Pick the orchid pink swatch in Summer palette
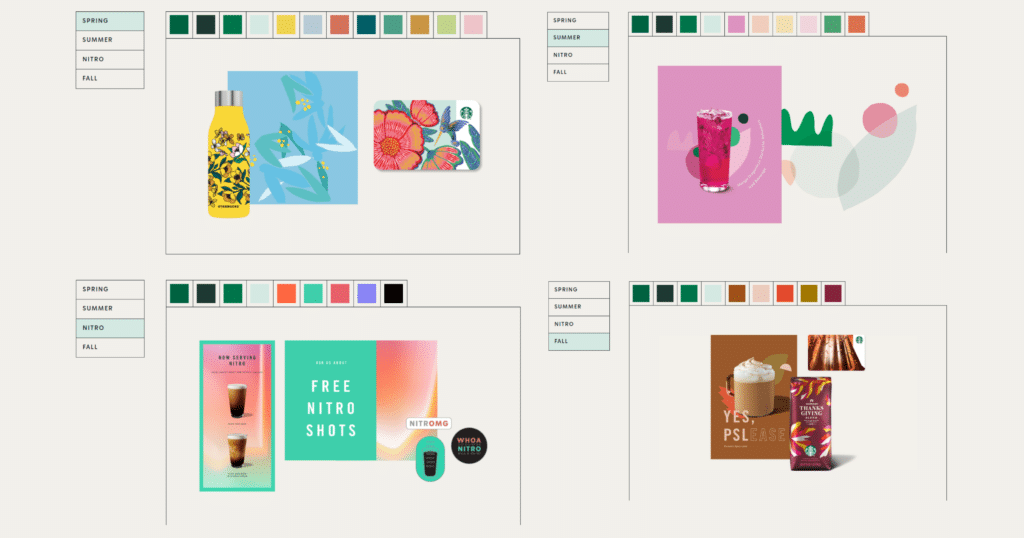 click(x=736, y=24)
